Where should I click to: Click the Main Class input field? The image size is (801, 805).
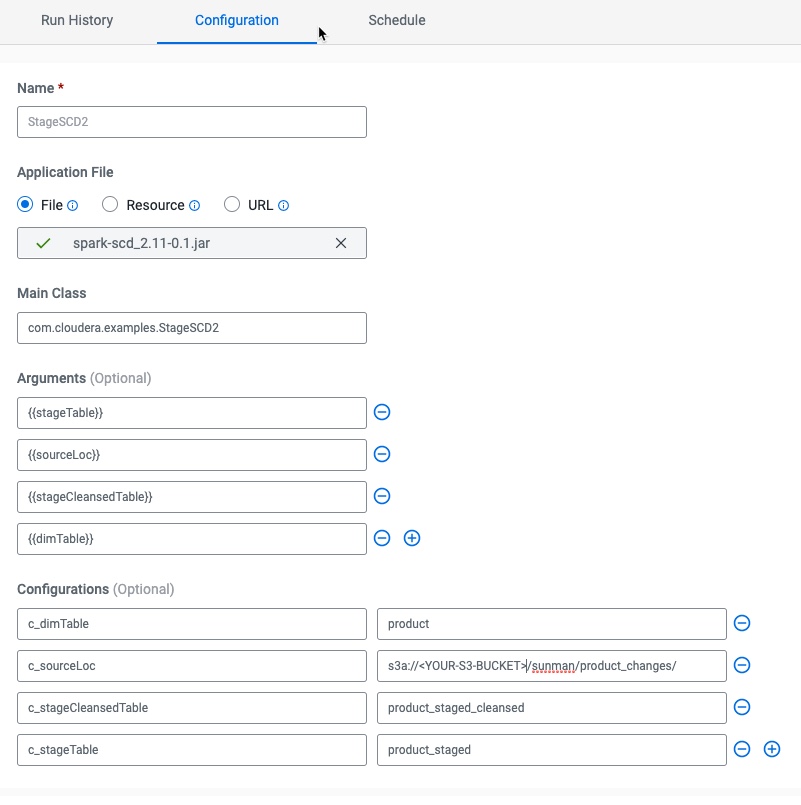click(x=191, y=327)
